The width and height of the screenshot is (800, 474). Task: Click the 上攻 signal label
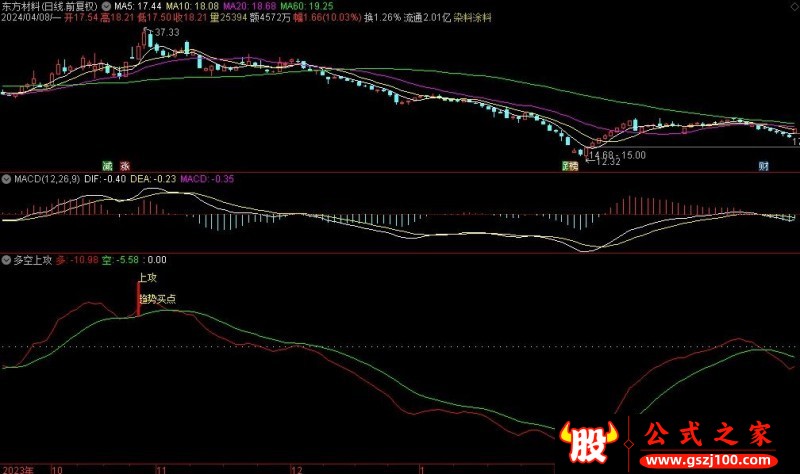pyautogui.click(x=147, y=278)
